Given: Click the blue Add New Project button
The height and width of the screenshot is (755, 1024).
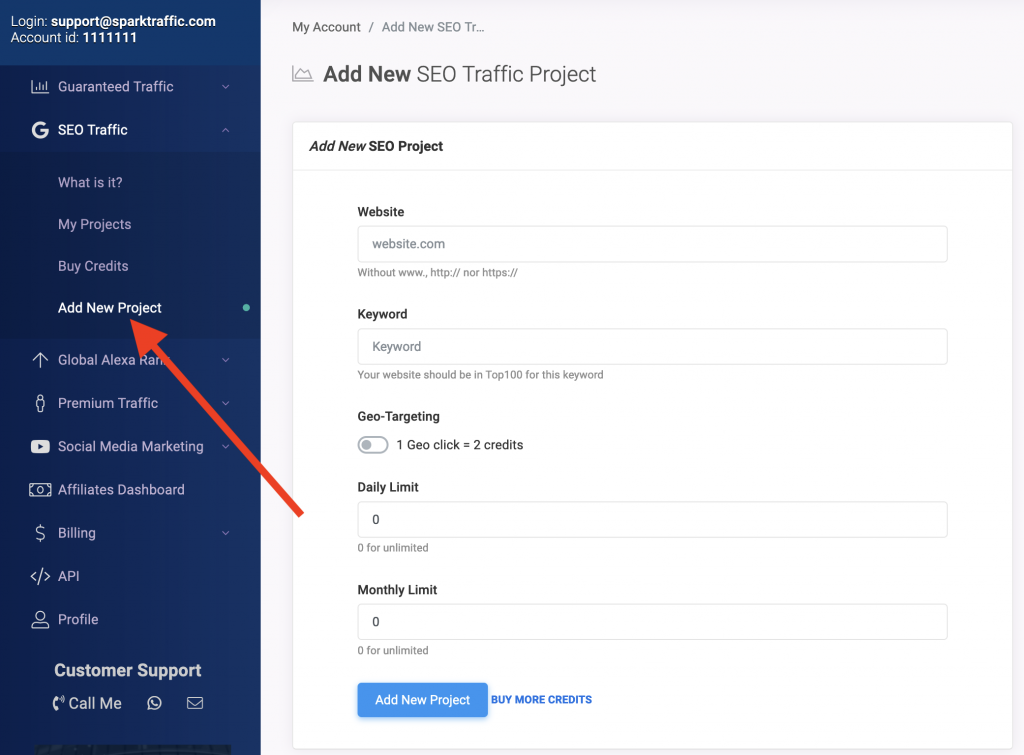Looking at the screenshot, I should (423, 699).
